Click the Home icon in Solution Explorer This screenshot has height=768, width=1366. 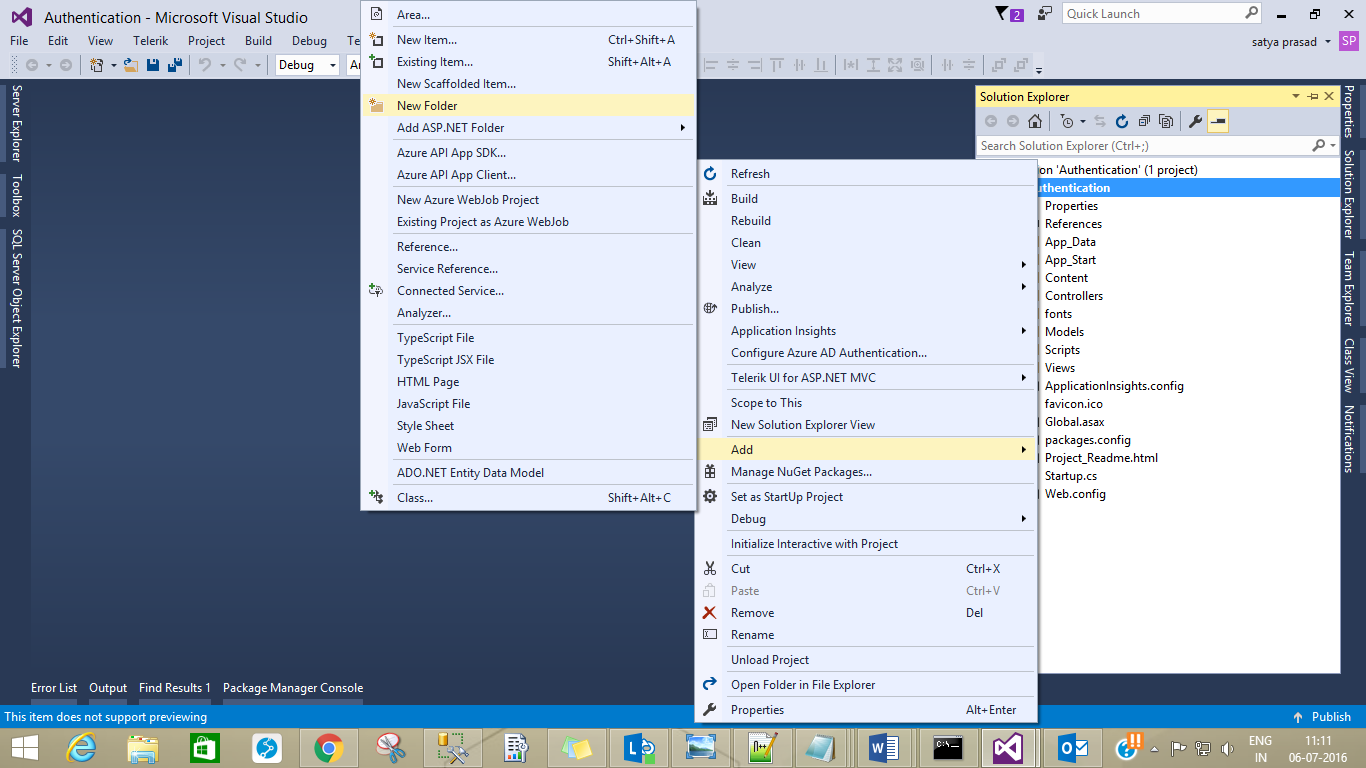pyautogui.click(x=1035, y=121)
